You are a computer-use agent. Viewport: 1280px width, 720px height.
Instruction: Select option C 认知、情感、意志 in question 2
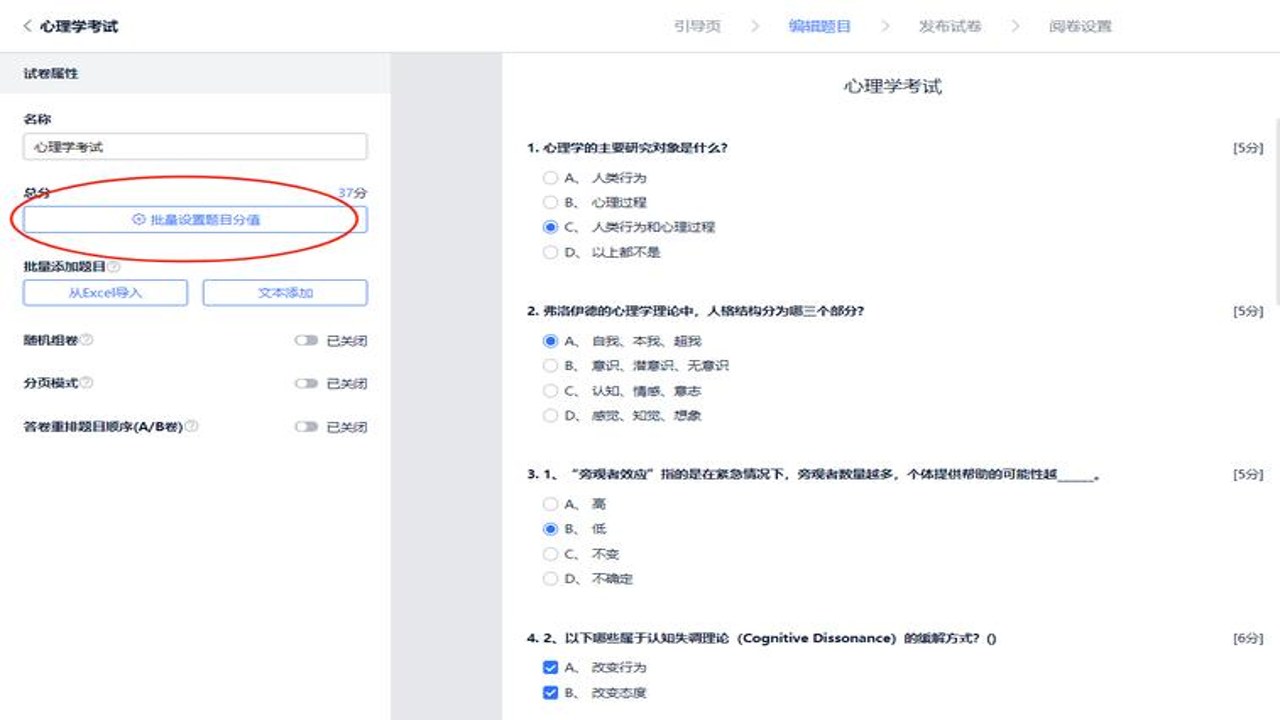550,391
